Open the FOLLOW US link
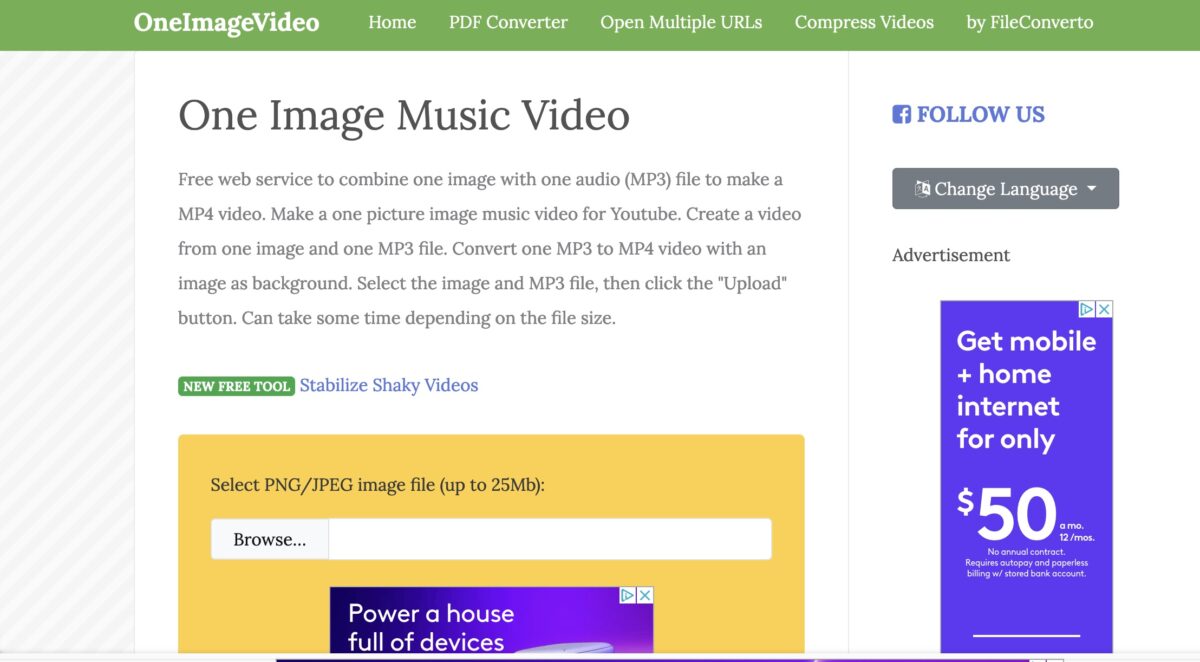The height and width of the screenshot is (662, 1200). pyautogui.click(x=980, y=115)
